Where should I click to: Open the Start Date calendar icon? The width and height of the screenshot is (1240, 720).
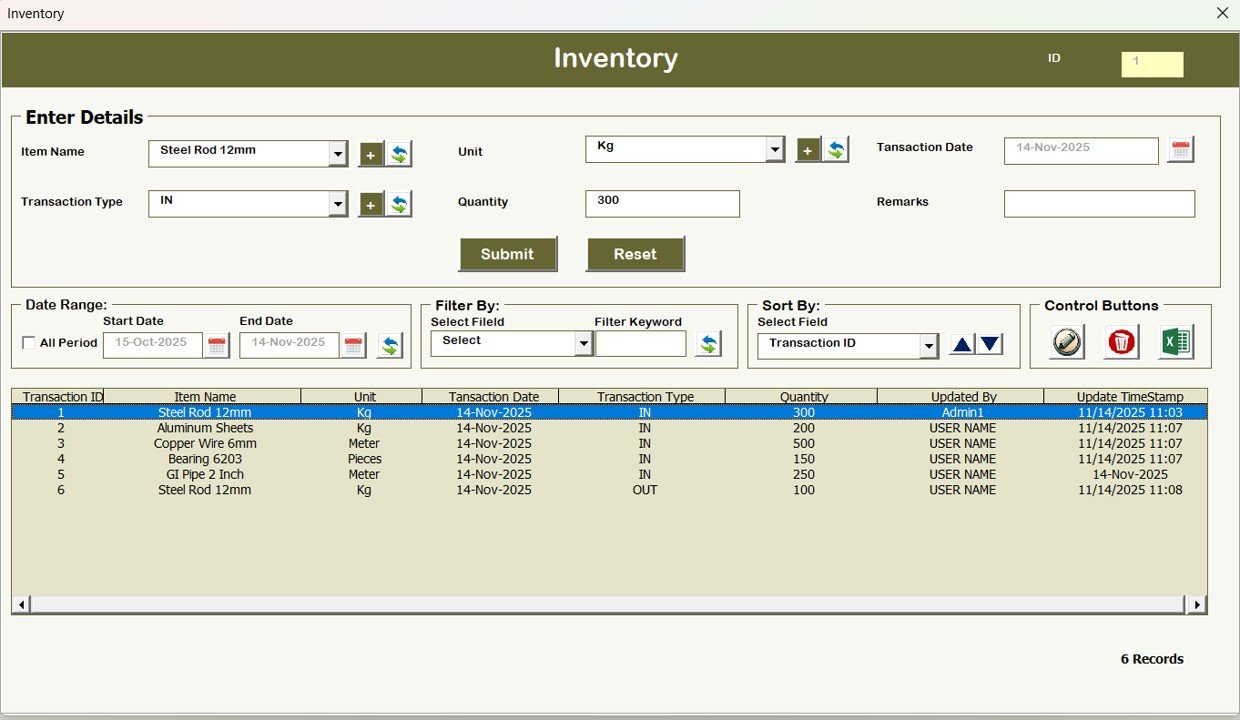pyautogui.click(x=217, y=343)
